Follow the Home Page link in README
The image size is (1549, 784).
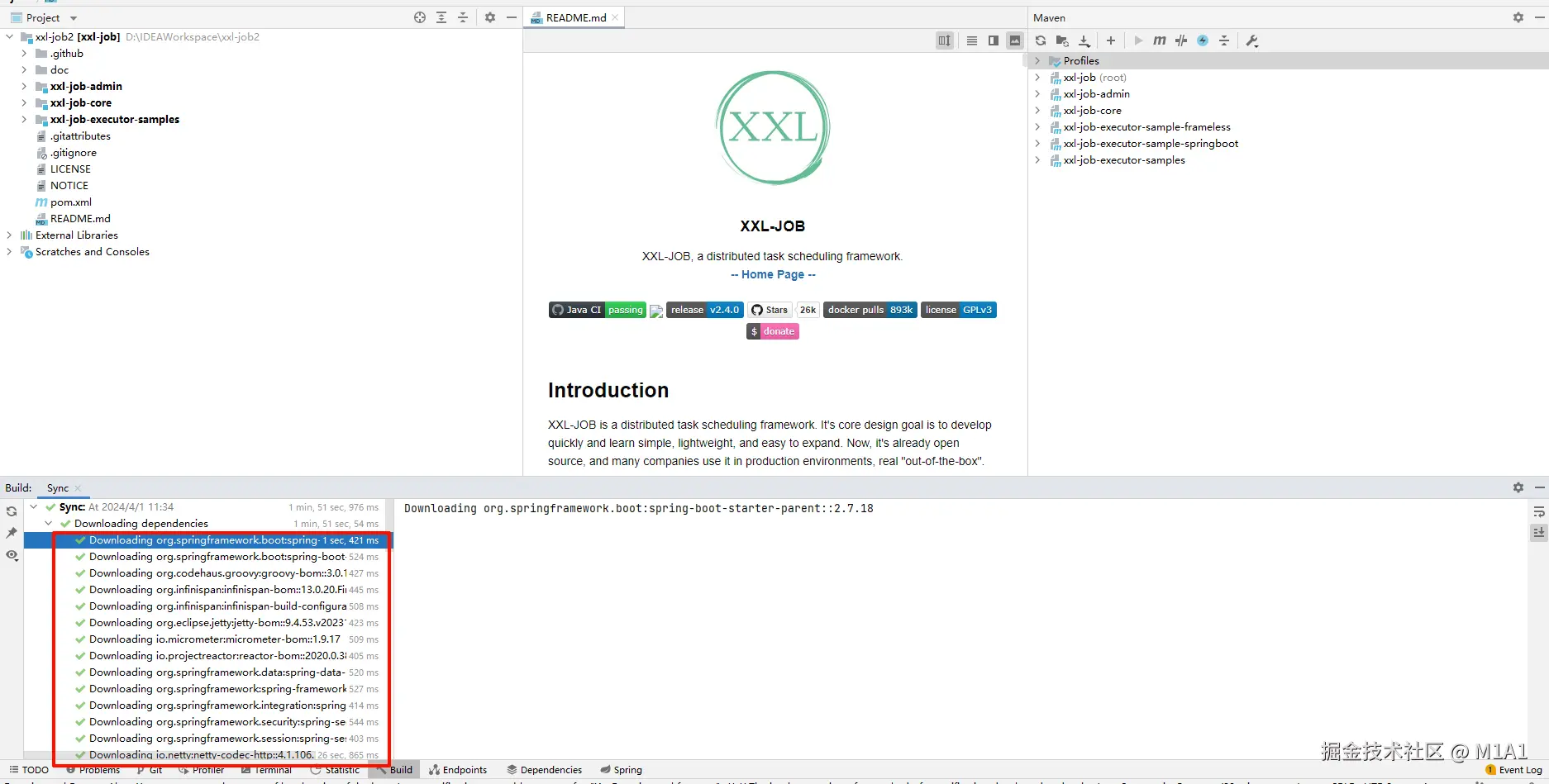click(x=773, y=275)
